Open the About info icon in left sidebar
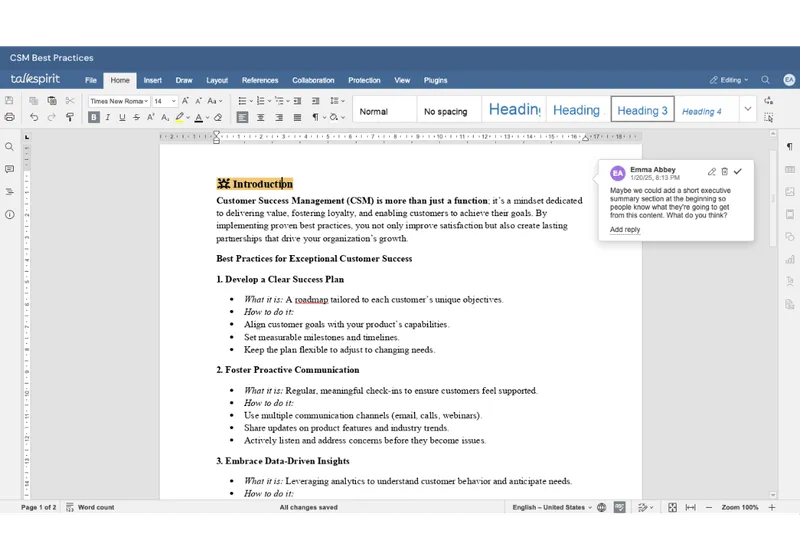The image size is (800, 560). 9,214
